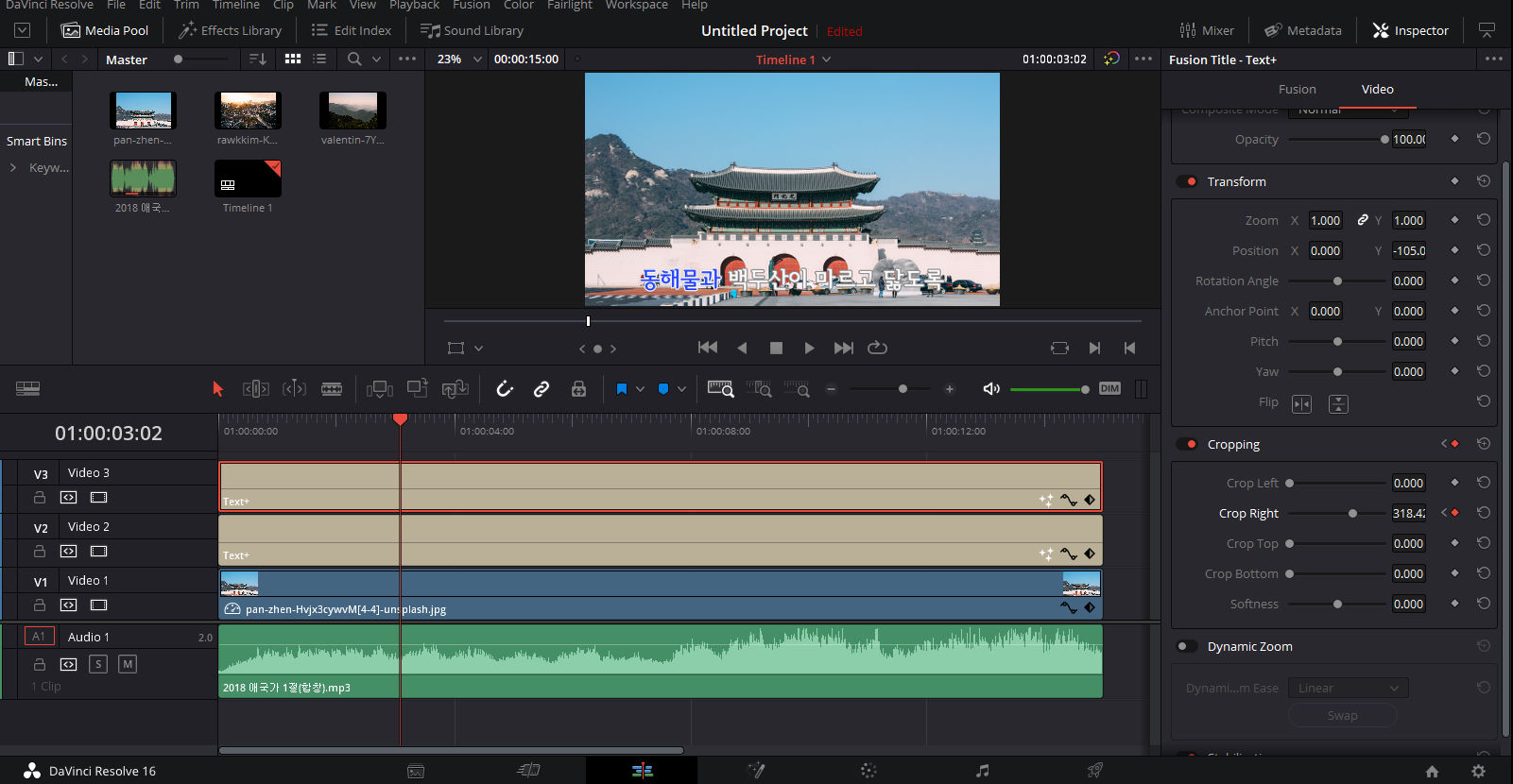
Task: Open the Effects Library panel
Action: (x=231, y=30)
